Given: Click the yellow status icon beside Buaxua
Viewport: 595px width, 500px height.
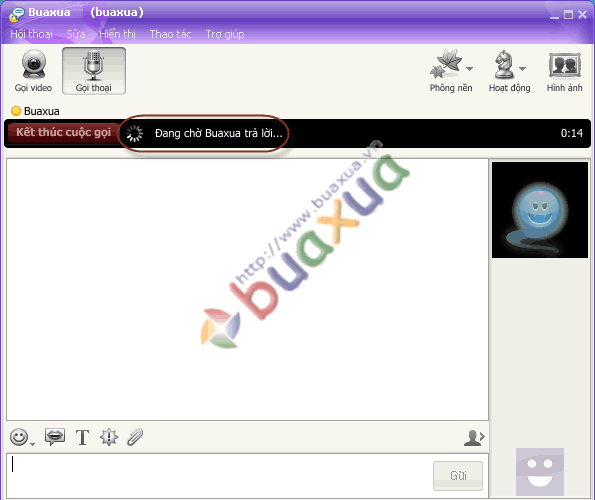Looking at the screenshot, I should (16, 111).
